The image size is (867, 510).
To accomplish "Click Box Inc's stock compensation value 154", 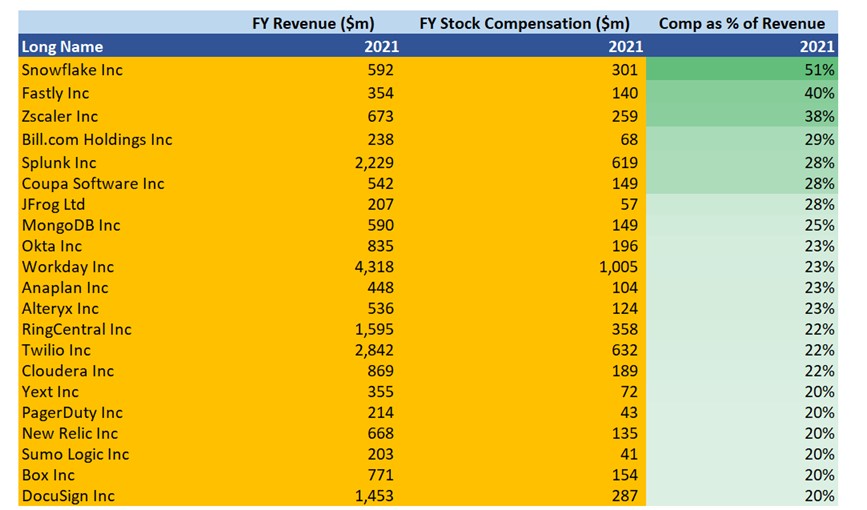I will 625,475.
